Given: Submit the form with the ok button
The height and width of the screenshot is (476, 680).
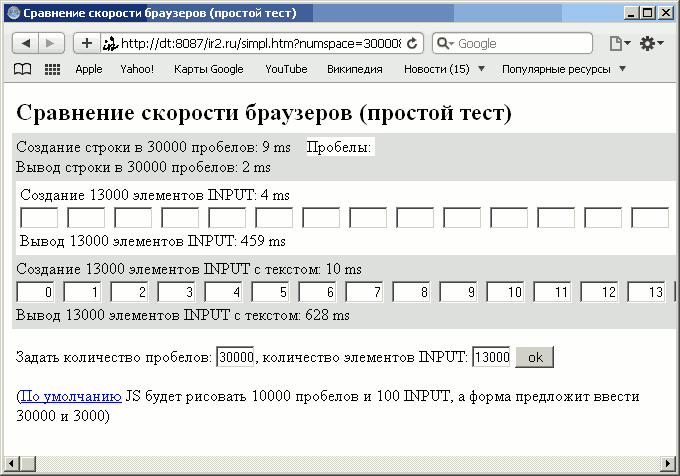Looking at the screenshot, I should click(534, 357).
